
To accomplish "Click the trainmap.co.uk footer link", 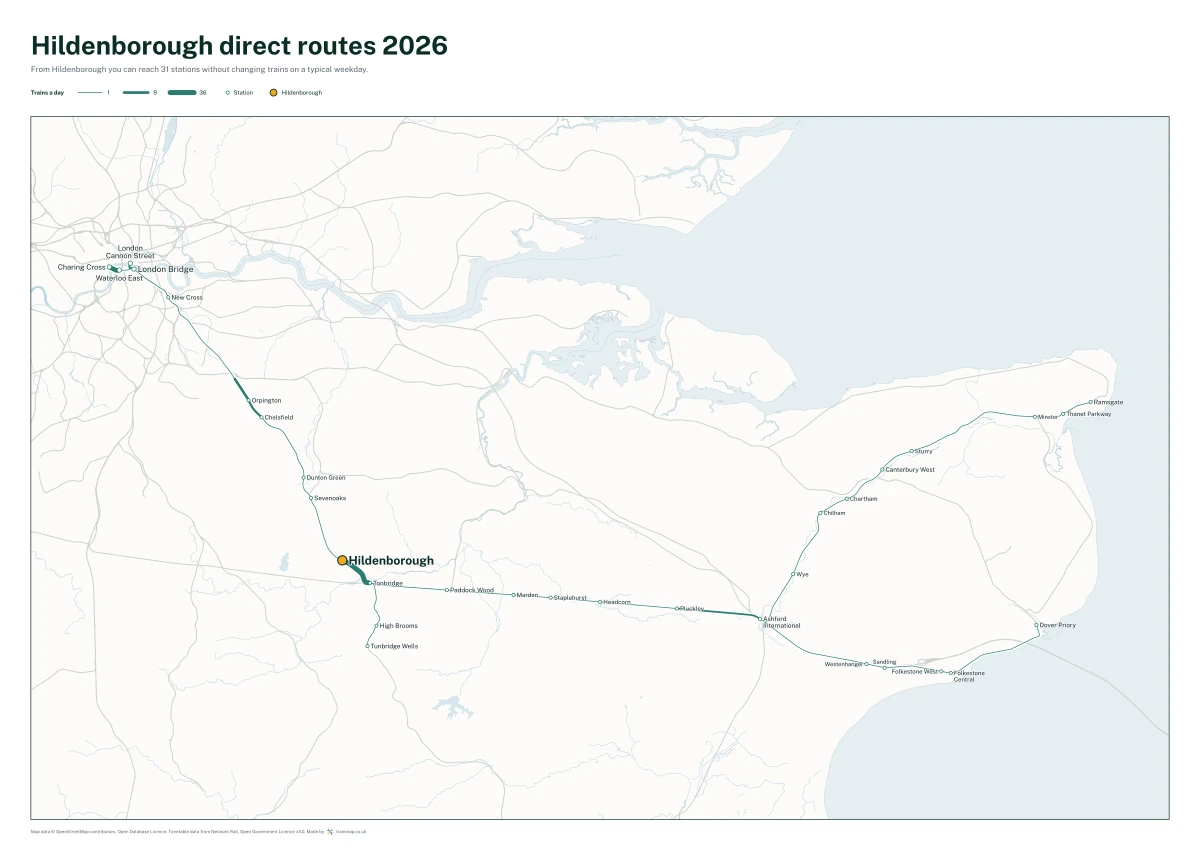I will (x=351, y=831).
